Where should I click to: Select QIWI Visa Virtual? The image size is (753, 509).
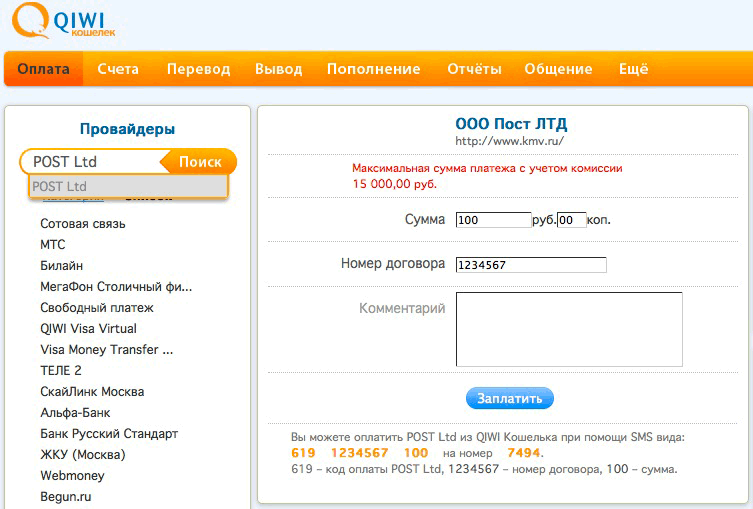(88, 328)
